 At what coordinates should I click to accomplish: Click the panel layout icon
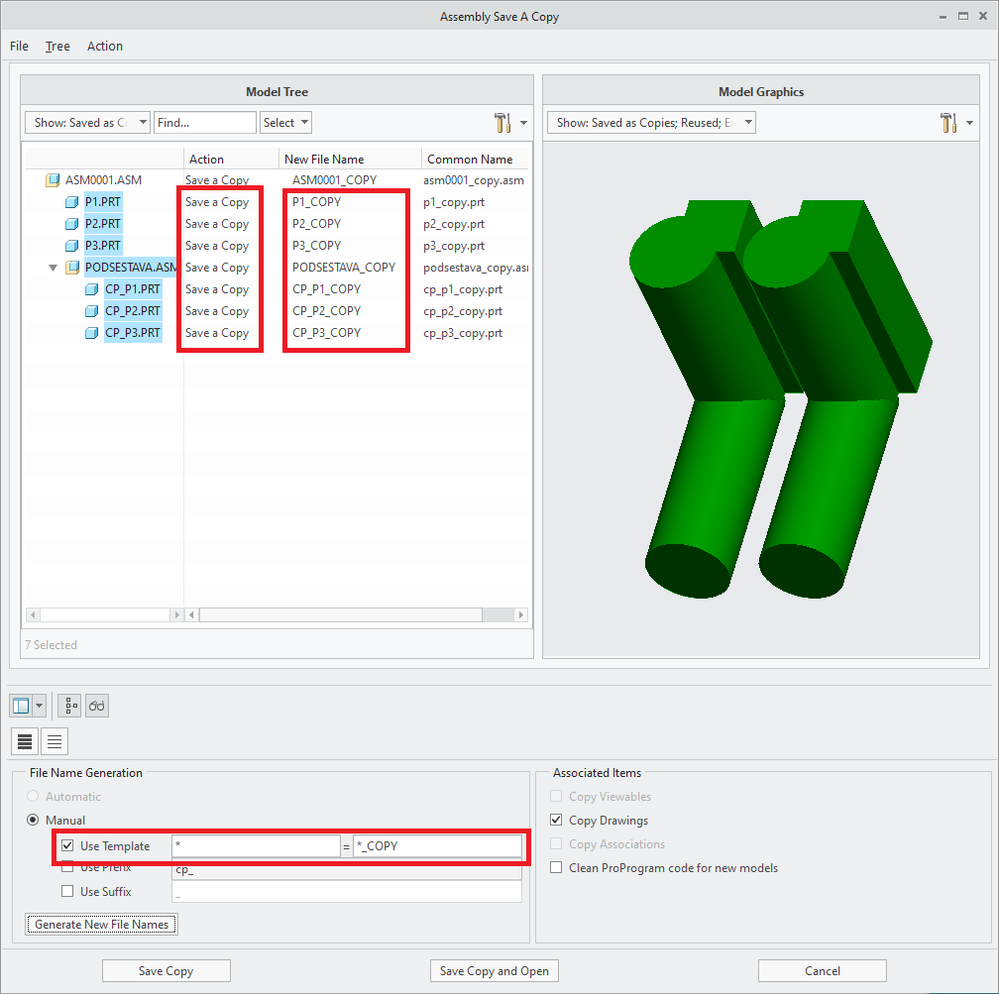pos(22,706)
